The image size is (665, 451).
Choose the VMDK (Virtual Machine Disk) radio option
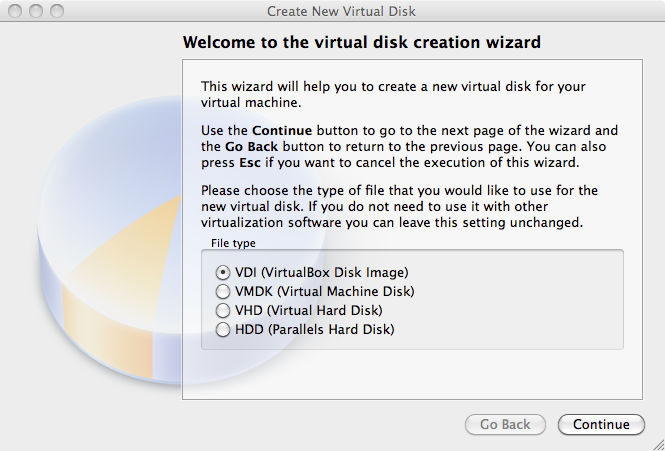point(223,291)
